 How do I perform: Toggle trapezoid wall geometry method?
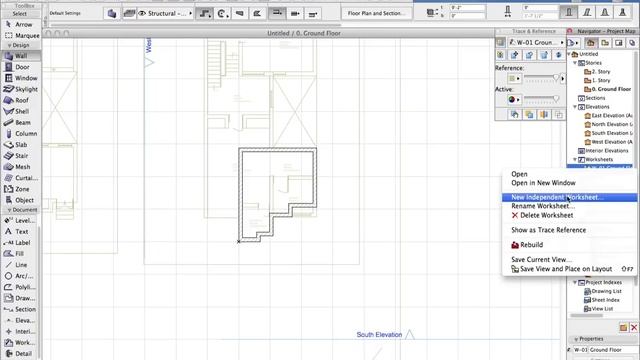pyautogui.click(x=240, y=13)
